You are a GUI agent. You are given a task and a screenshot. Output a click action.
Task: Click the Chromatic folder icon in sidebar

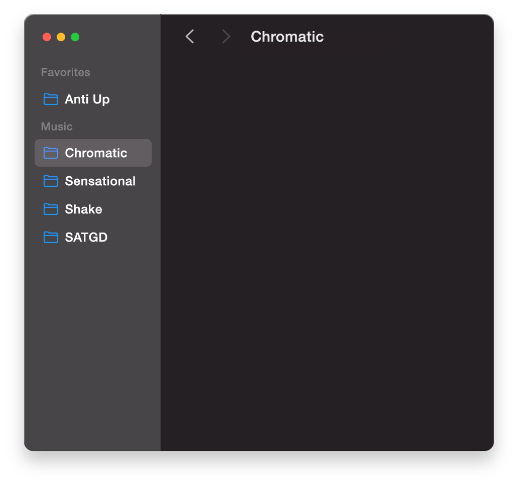(x=51, y=153)
